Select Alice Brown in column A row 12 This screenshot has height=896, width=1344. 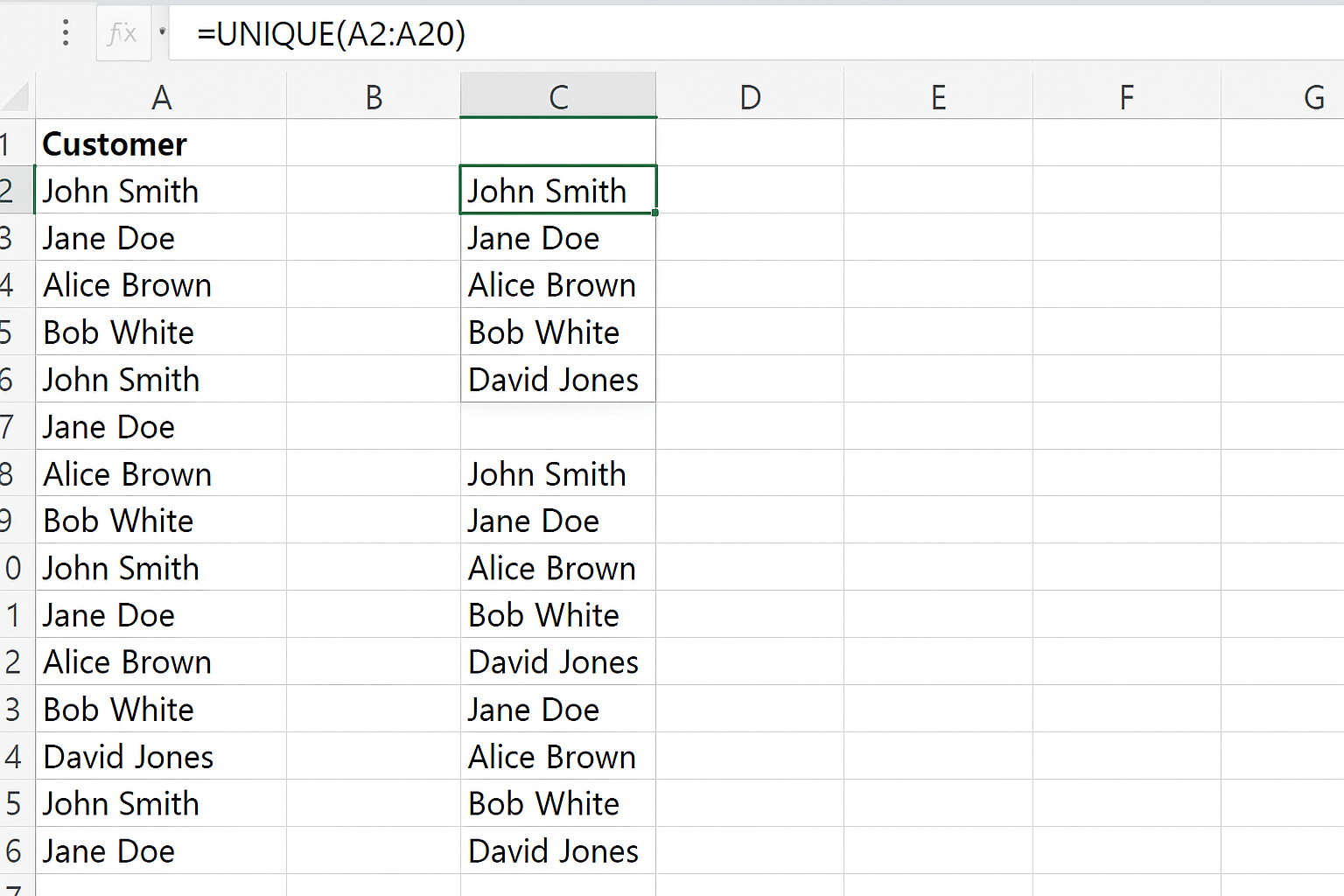[x=161, y=661]
